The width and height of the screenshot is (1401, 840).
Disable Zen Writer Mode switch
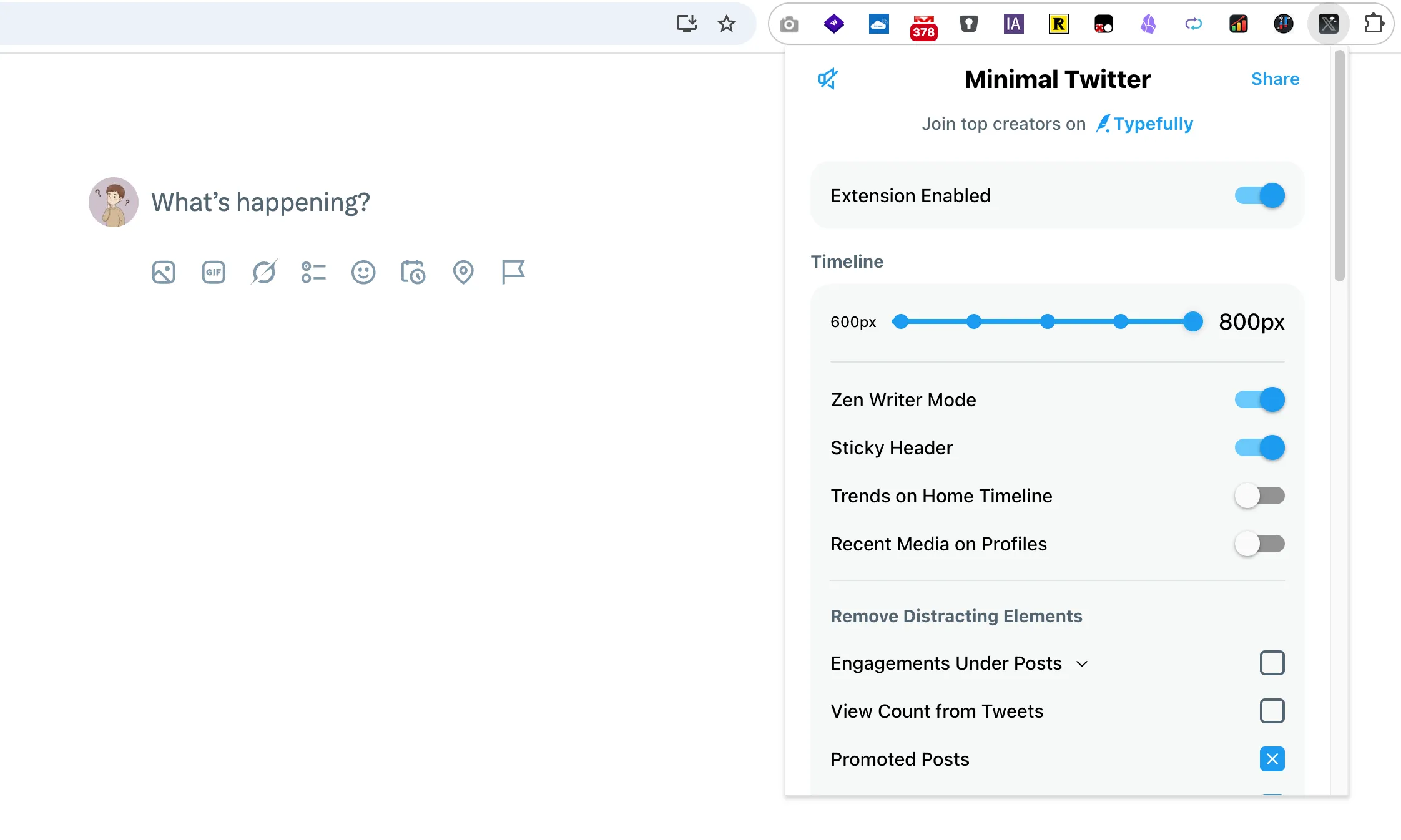pos(1260,399)
